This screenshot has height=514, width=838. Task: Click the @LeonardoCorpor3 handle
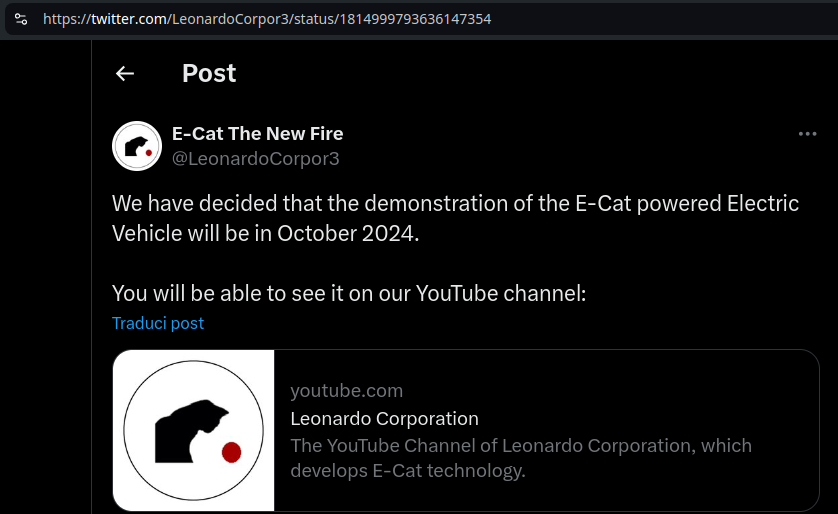pos(256,159)
